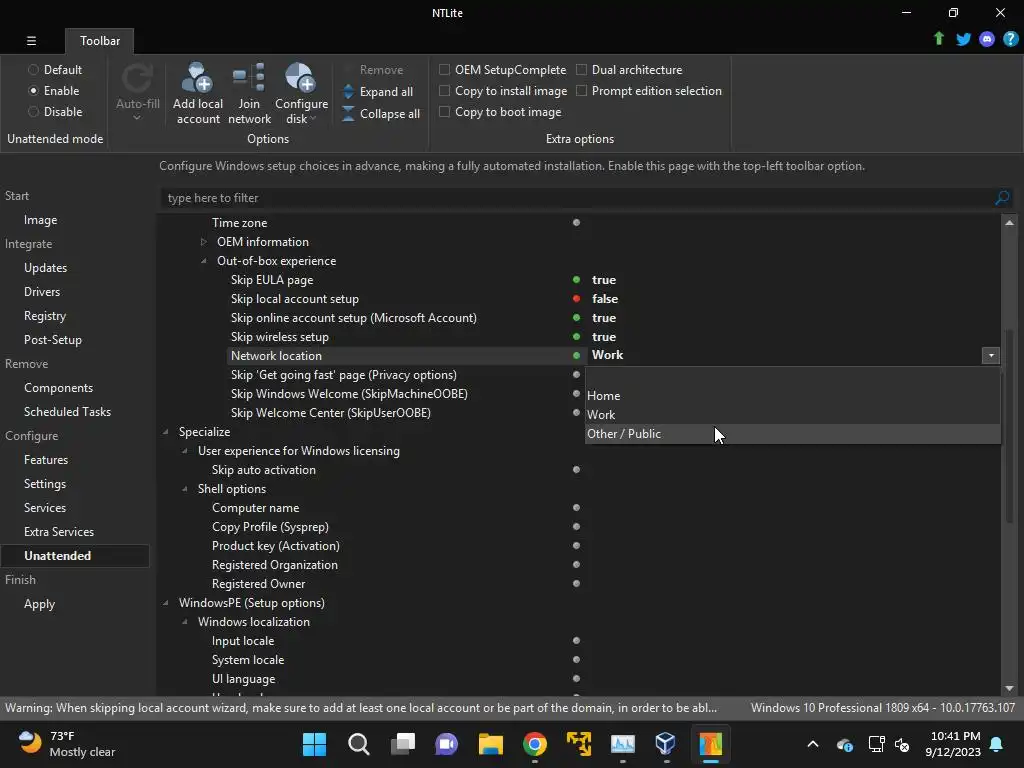Click the weather widget icon
Viewport: 1024px width, 768px height.
[29, 743]
